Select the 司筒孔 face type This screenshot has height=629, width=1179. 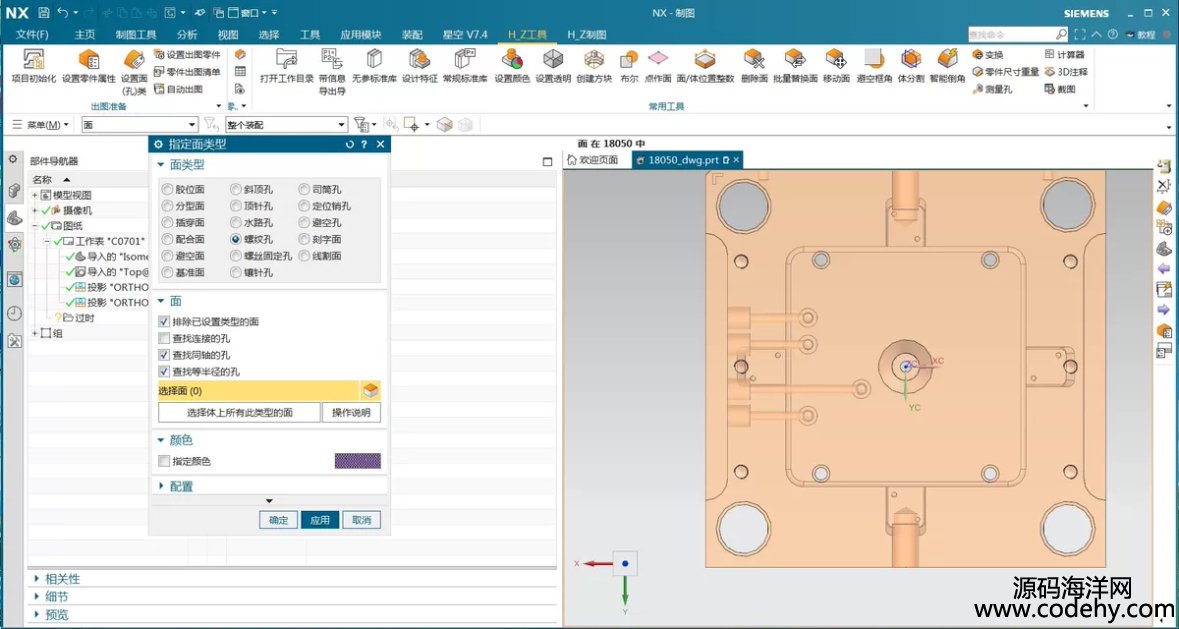(x=304, y=189)
